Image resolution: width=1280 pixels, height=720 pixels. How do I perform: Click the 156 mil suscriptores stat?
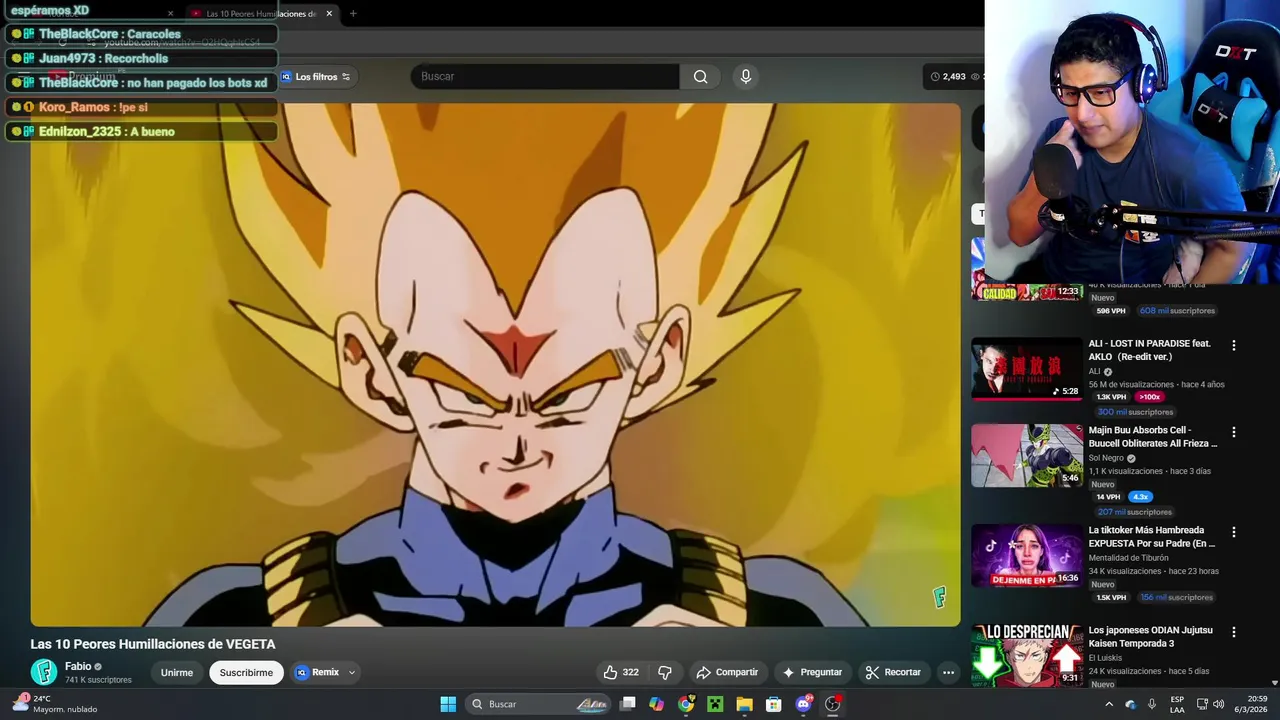coord(1176,597)
